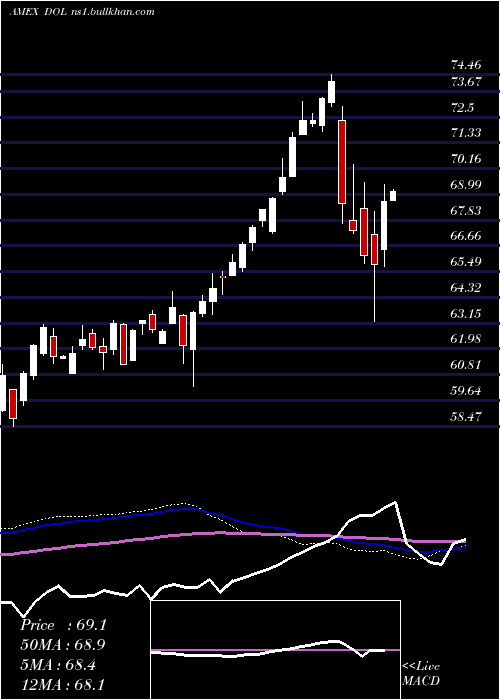
Task: Click the 64.32 price axis label
Action: (x=466, y=288)
